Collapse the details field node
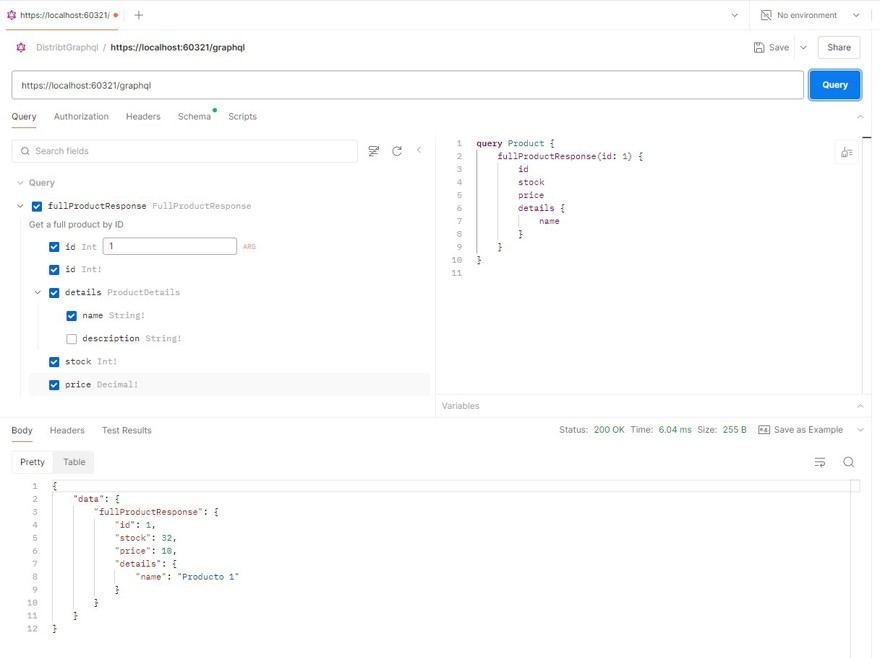880x658 pixels. click(x=38, y=293)
